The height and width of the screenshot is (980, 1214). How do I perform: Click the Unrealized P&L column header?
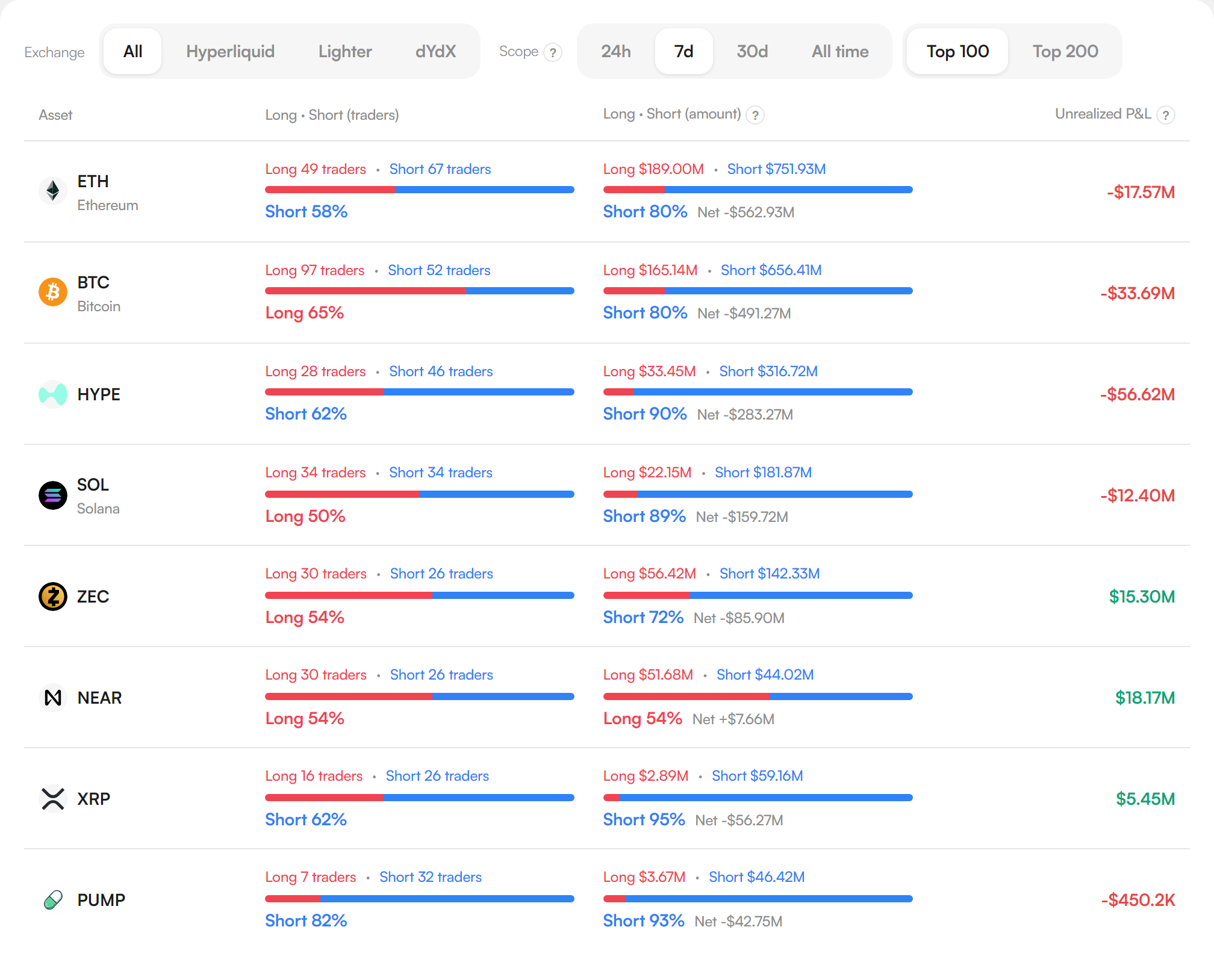click(1103, 114)
